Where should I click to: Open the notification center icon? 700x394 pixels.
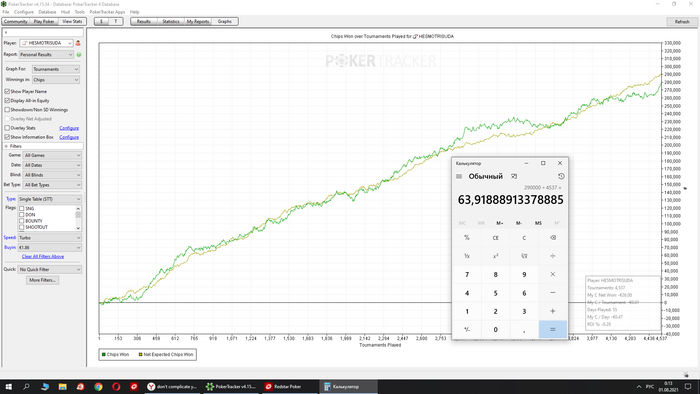[688, 386]
